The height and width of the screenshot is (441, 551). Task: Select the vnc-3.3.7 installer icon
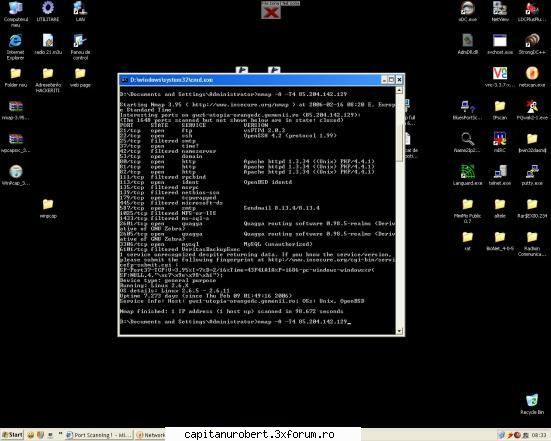point(500,77)
